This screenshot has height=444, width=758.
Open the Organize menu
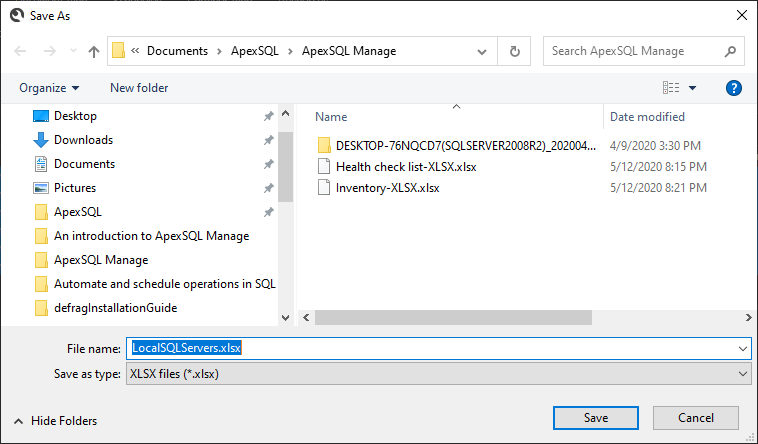click(x=49, y=88)
